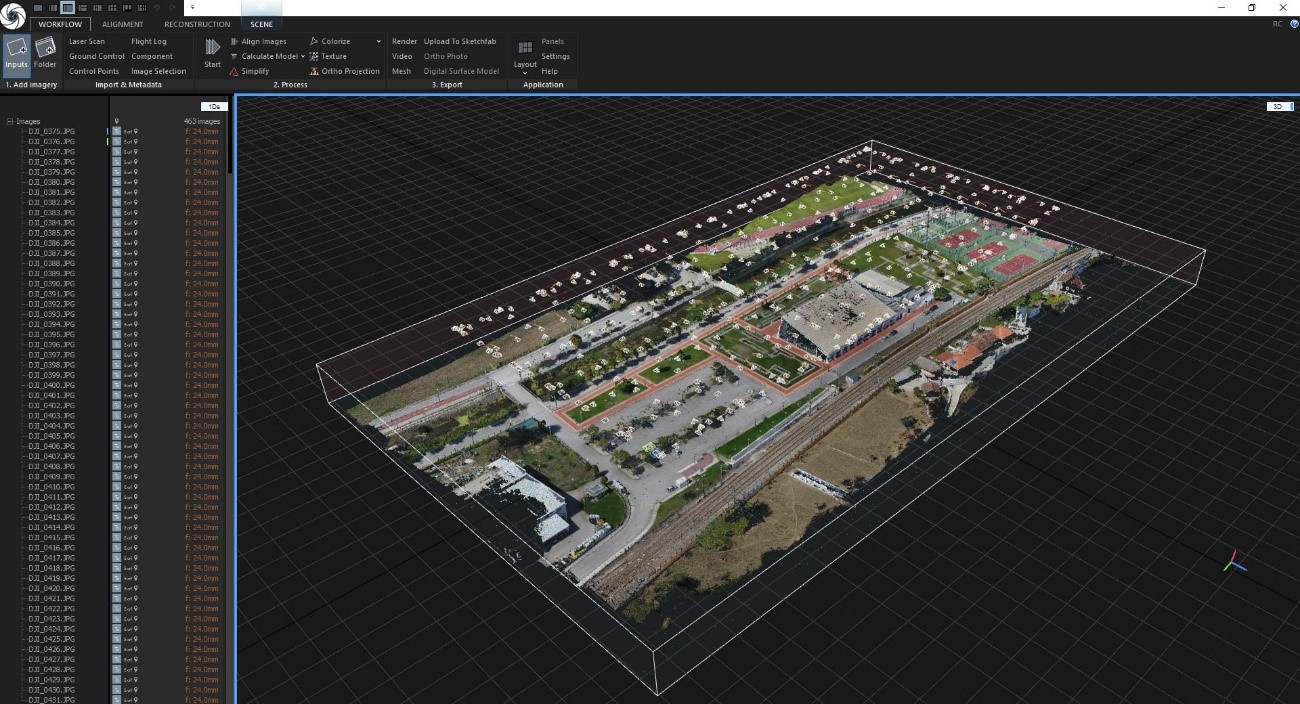Click the undo arrow in title bar
1300x704 pixels.
coord(158,7)
